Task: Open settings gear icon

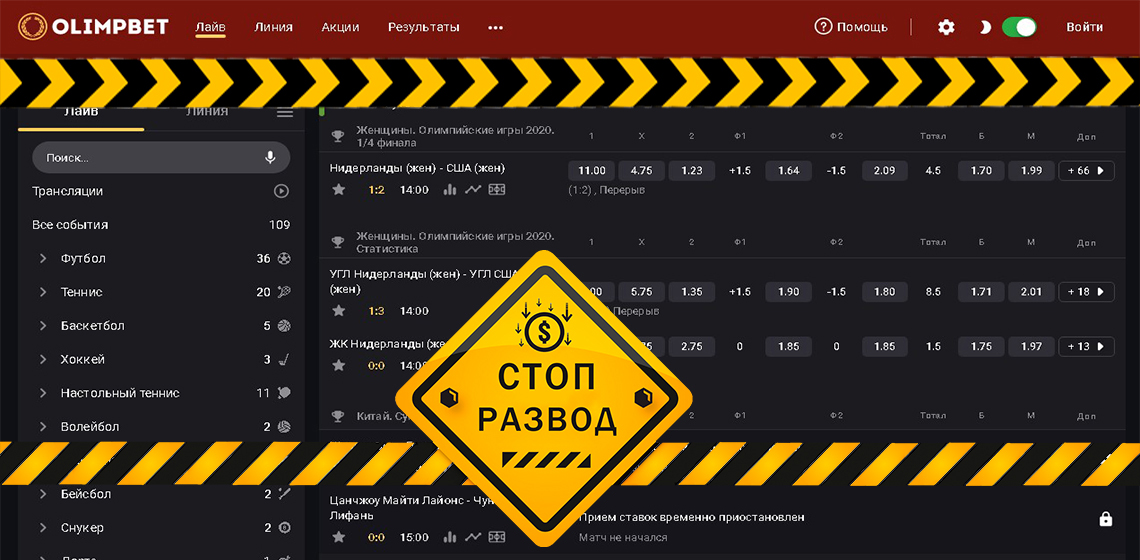Action: (x=946, y=28)
